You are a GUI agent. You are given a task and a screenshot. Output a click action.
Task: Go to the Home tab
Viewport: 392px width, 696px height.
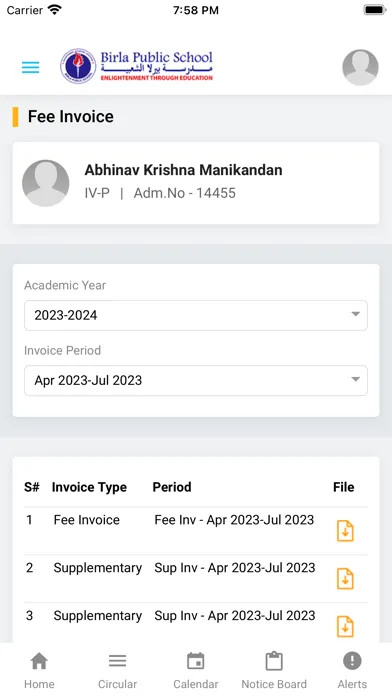point(39,670)
